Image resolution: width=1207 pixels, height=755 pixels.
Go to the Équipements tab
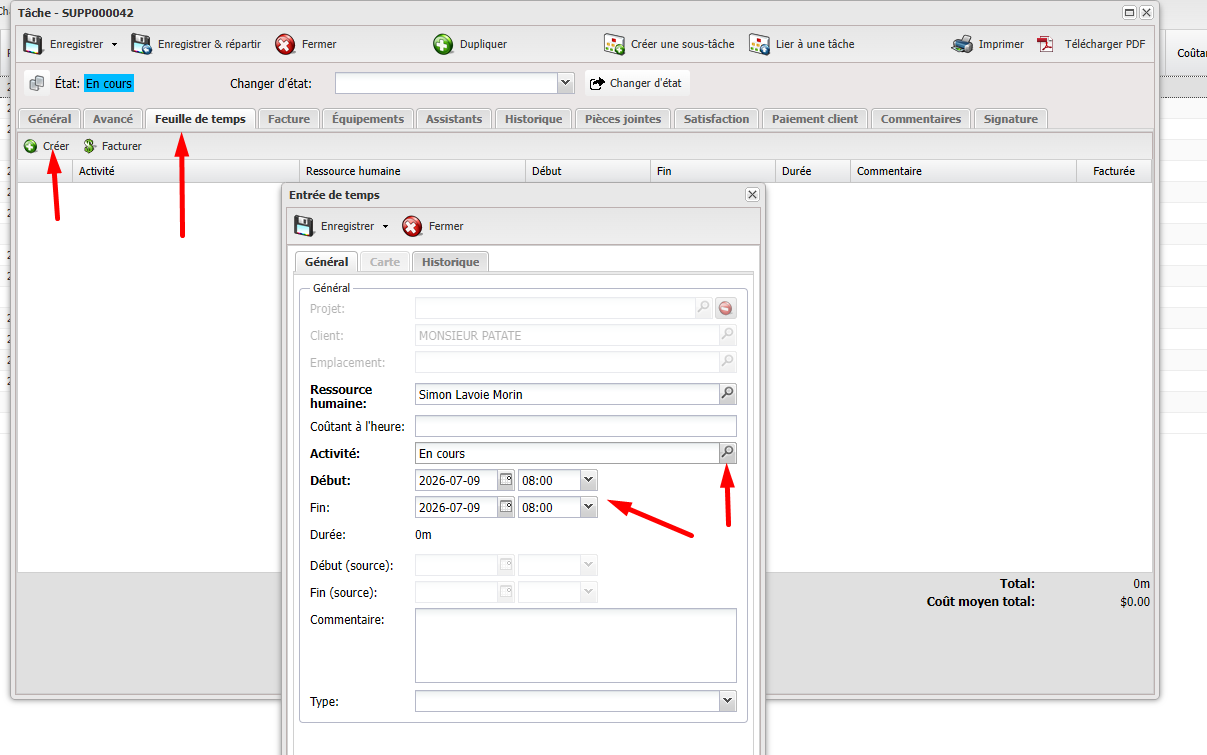coord(368,119)
